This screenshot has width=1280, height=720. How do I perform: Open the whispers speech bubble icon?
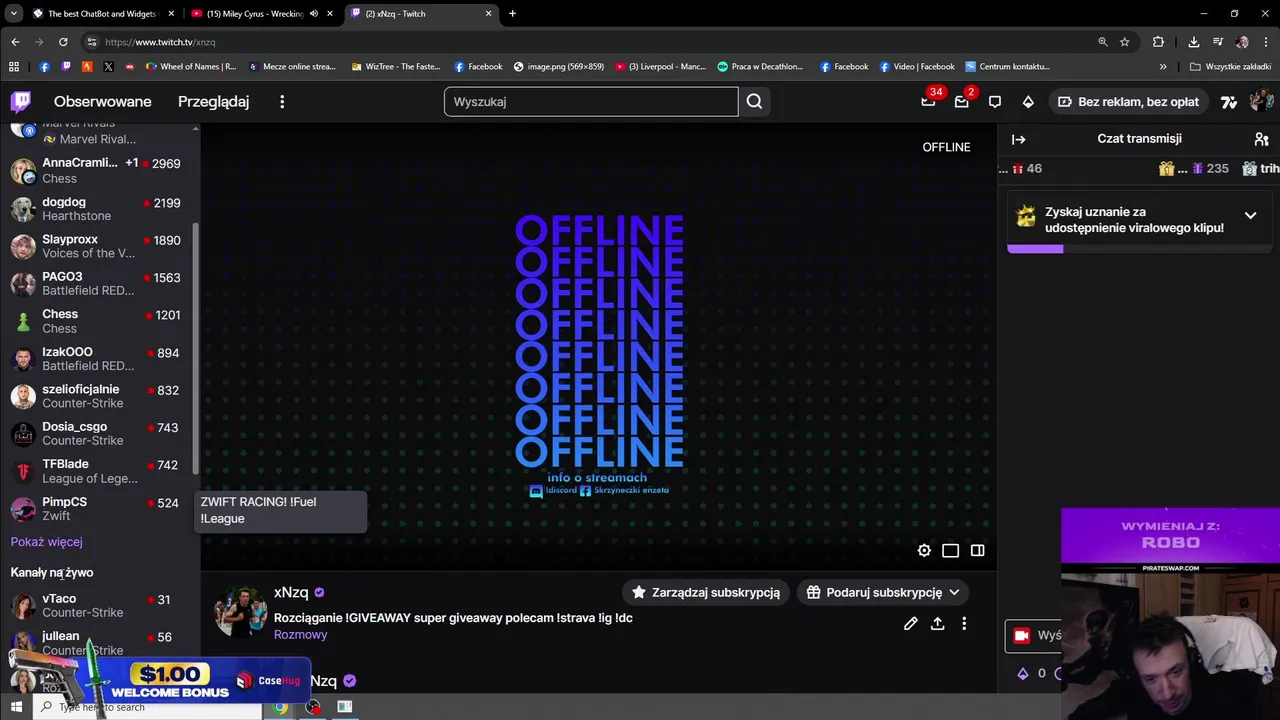coord(995,102)
